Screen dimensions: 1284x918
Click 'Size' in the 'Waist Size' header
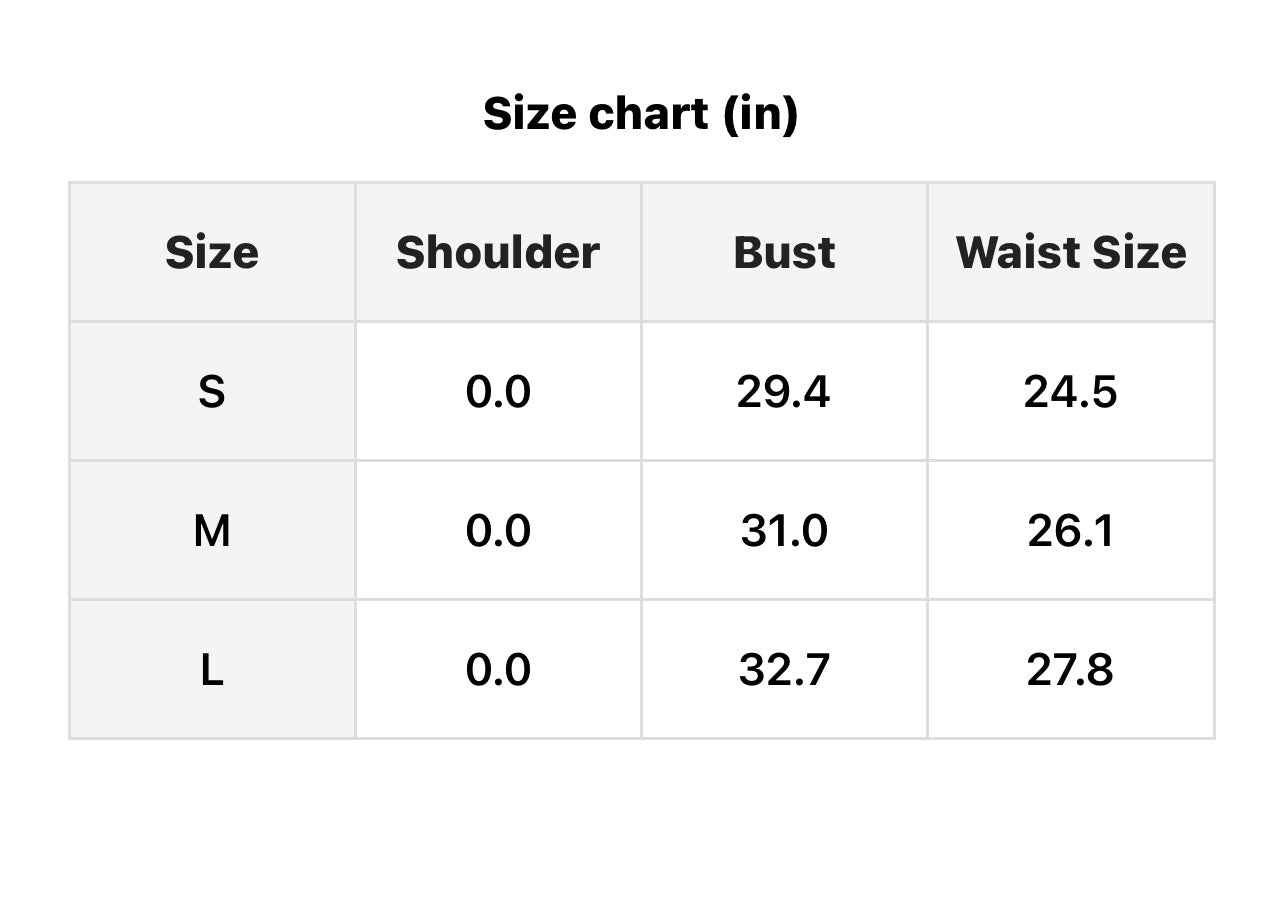coord(1143,253)
